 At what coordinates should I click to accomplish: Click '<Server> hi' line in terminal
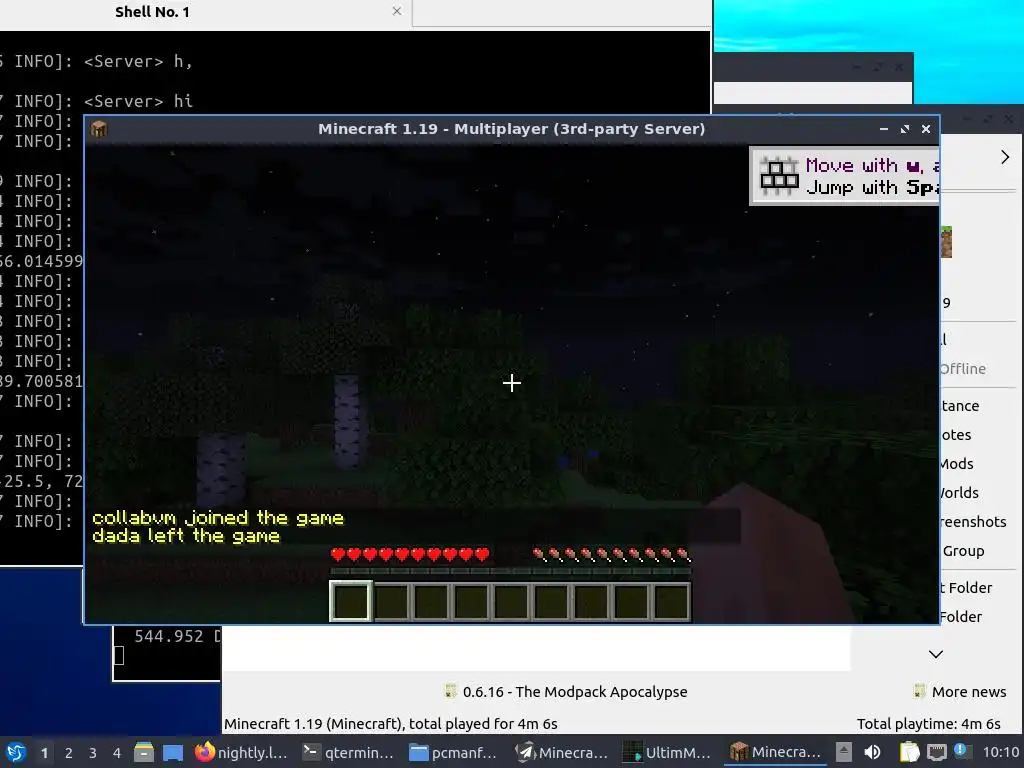pyautogui.click(x=138, y=101)
